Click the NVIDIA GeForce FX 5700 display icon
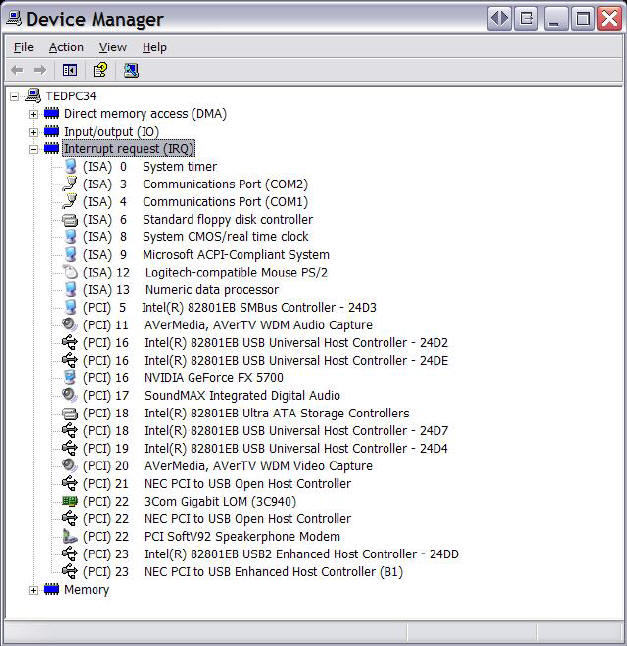The height and width of the screenshot is (646, 627). click(70, 377)
